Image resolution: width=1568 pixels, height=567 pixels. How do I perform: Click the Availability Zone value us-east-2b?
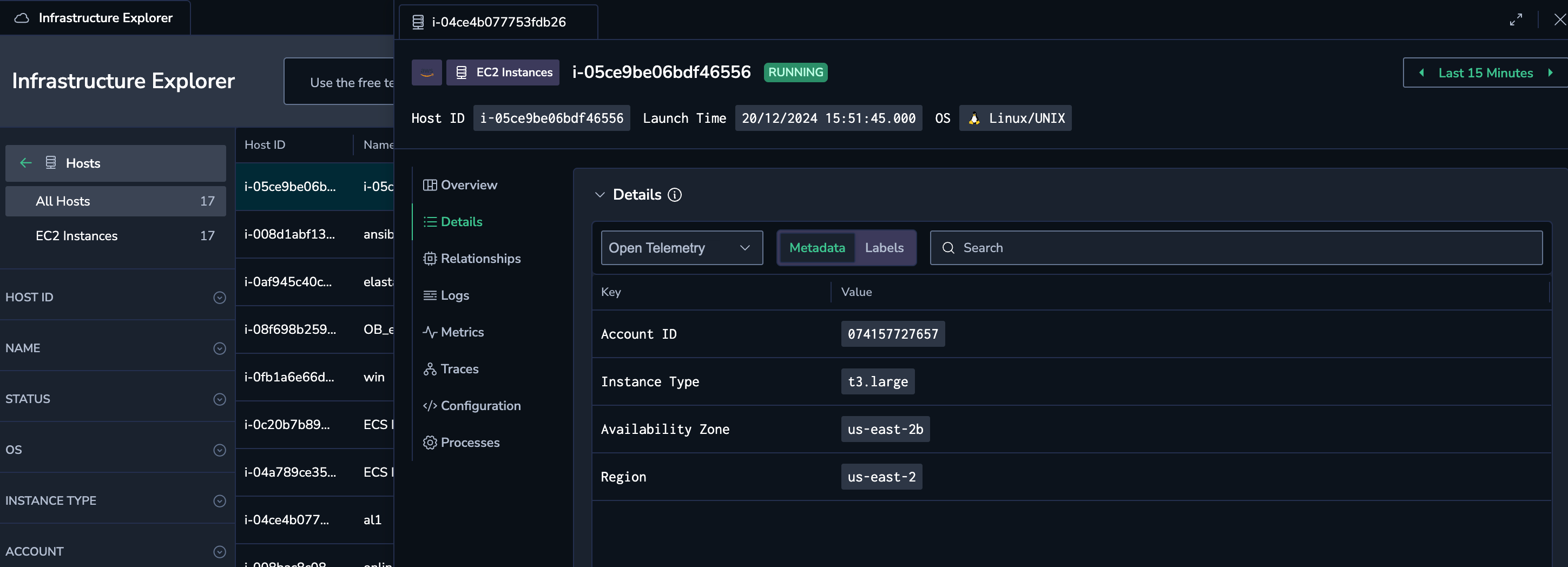(885, 429)
